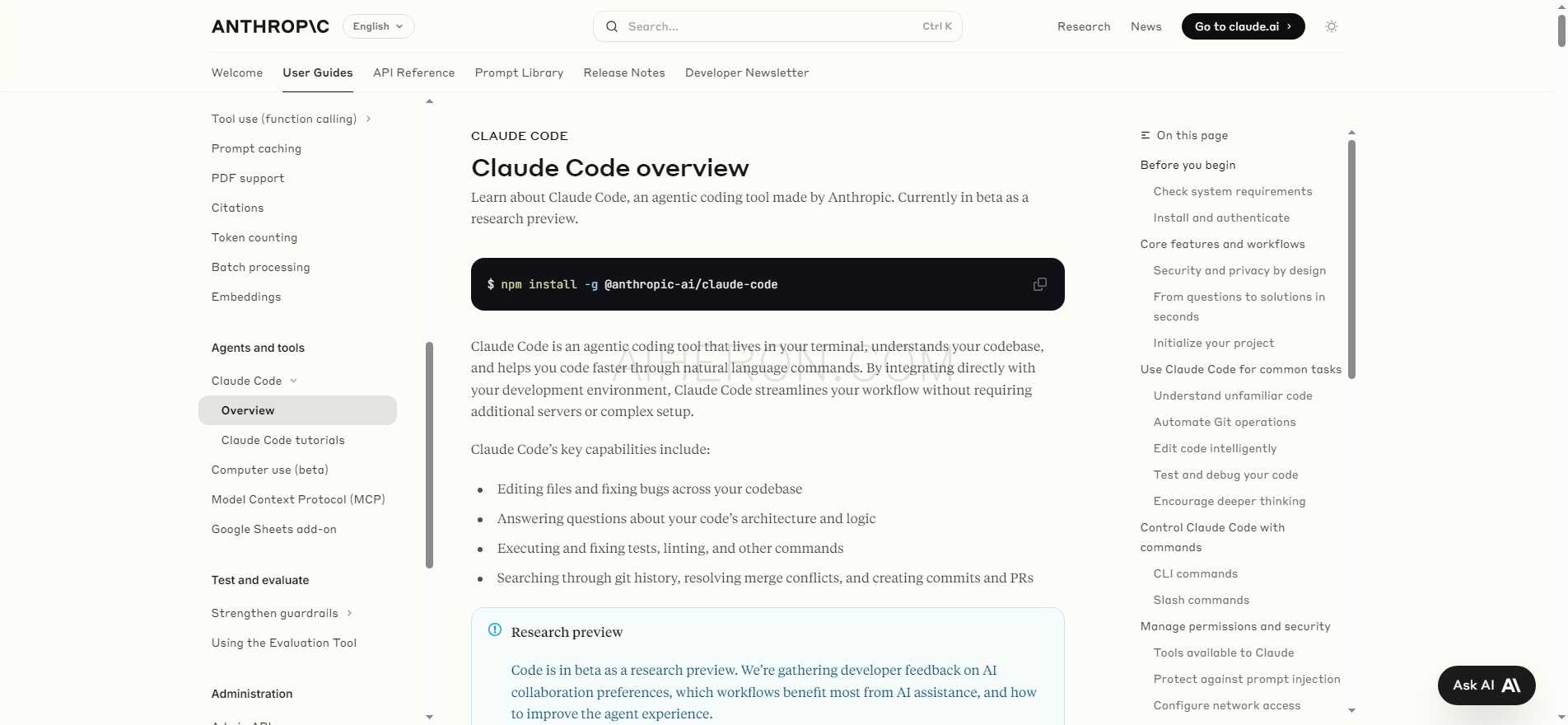Jump to Initialize your project
This screenshot has height=725, width=1568.
1214,343
